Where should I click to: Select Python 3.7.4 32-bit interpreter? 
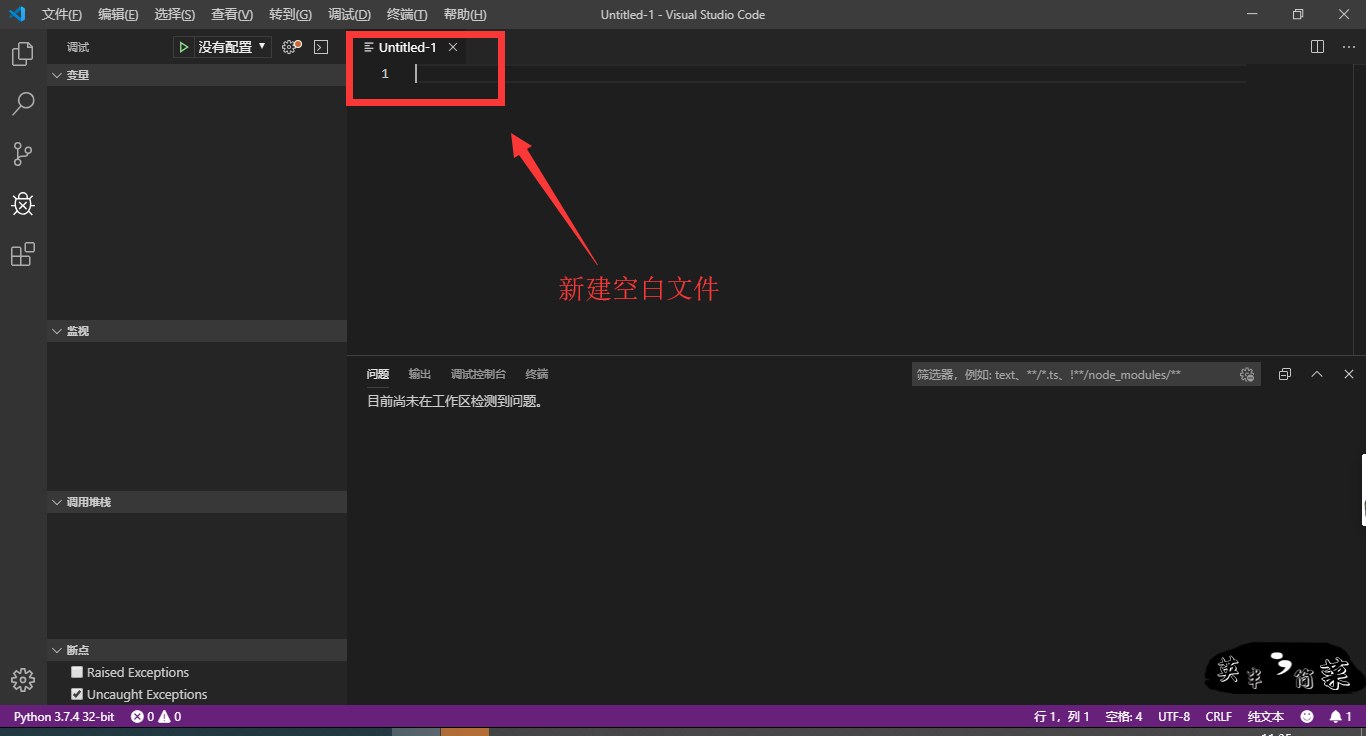point(64,717)
